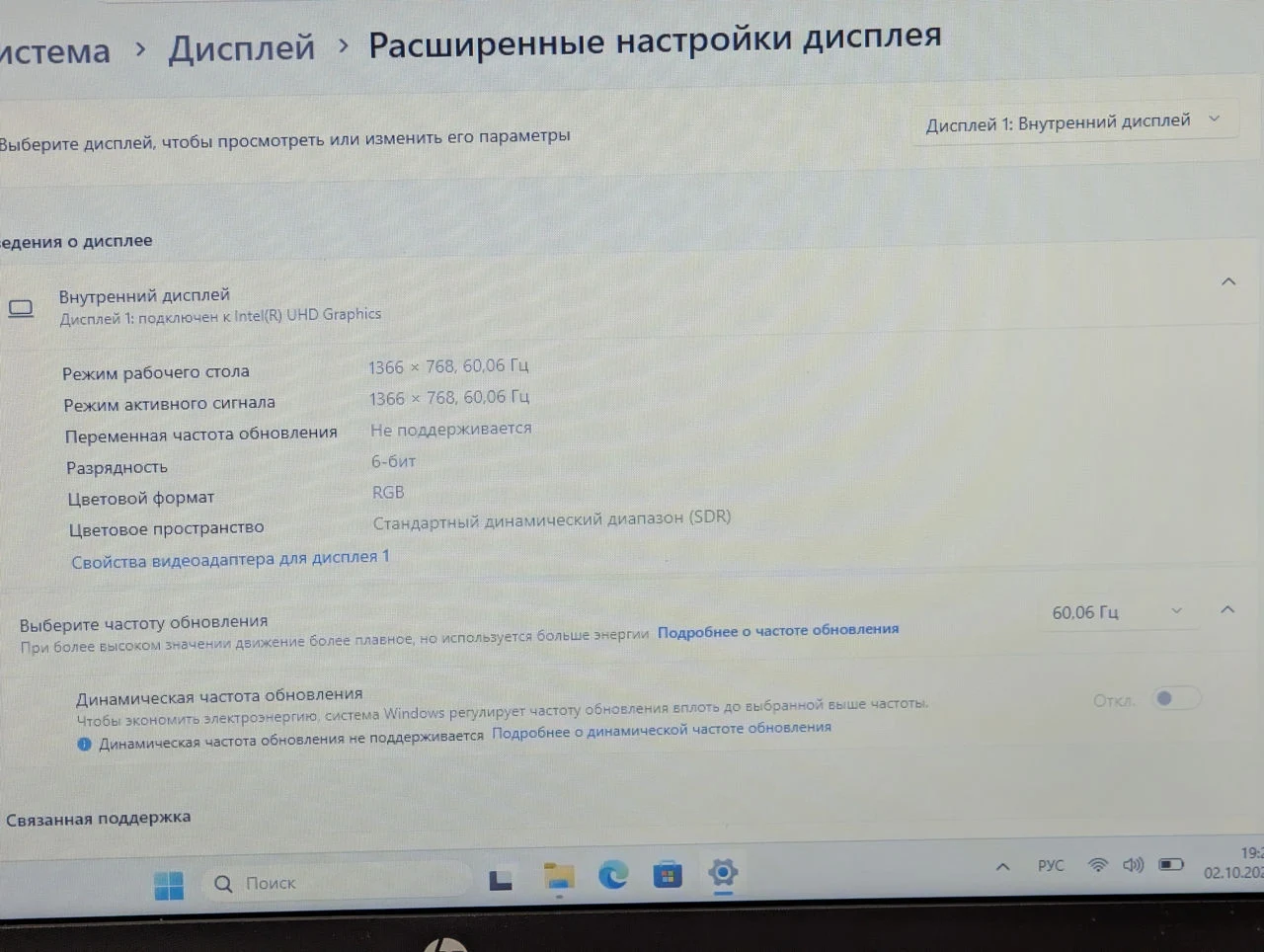Click the 6-бит bit depth value
The image size is (1264, 952).
(393, 461)
